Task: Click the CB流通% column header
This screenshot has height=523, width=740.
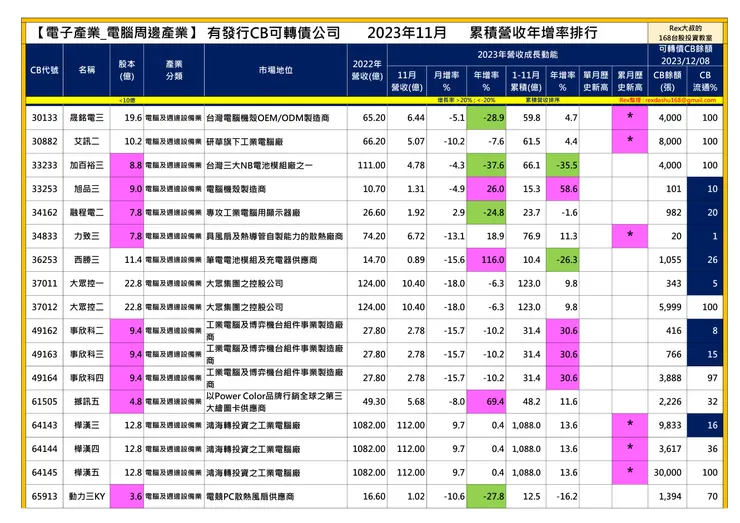Action: coord(705,81)
